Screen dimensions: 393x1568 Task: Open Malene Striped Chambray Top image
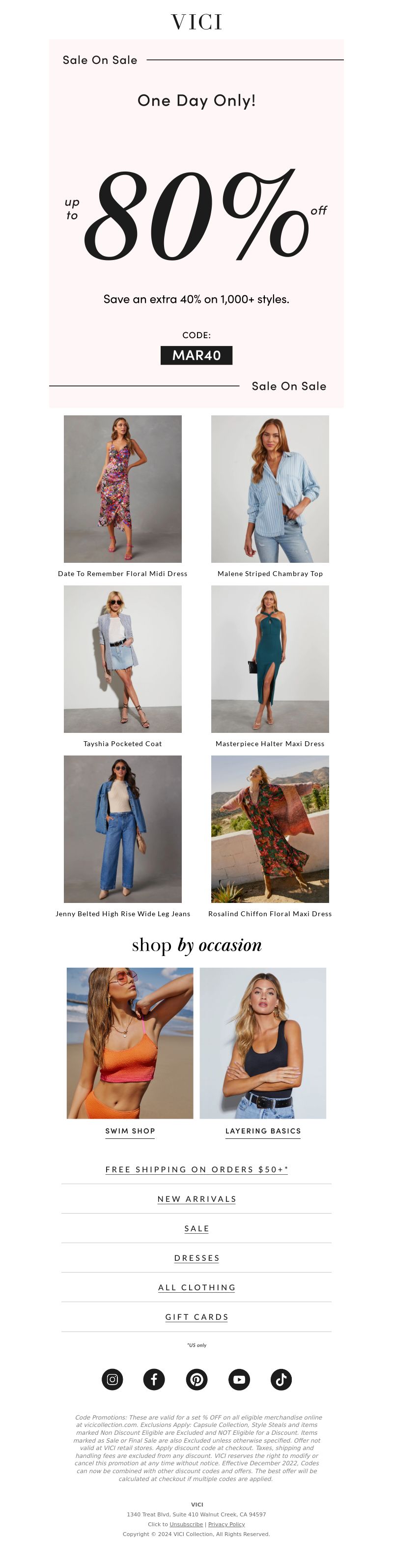[270, 489]
